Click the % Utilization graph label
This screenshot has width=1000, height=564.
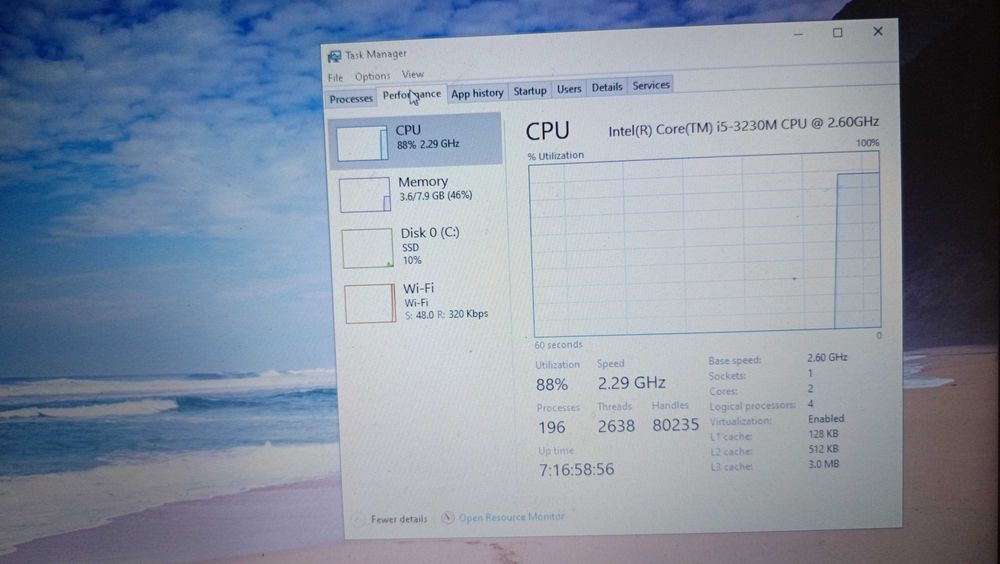coord(555,156)
